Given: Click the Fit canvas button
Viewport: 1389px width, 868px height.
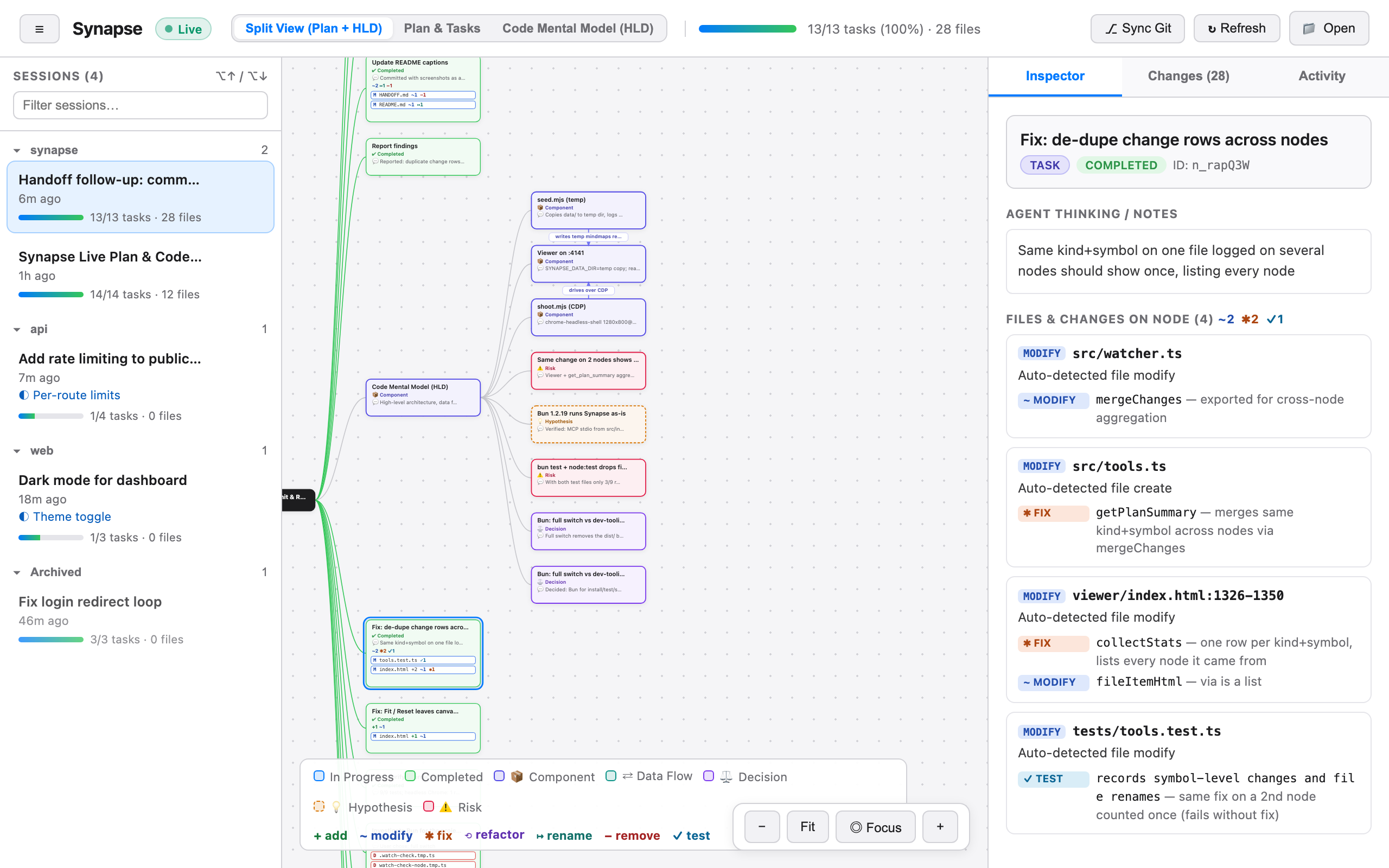Looking at the screenshot, I should (x=807, y=827).
